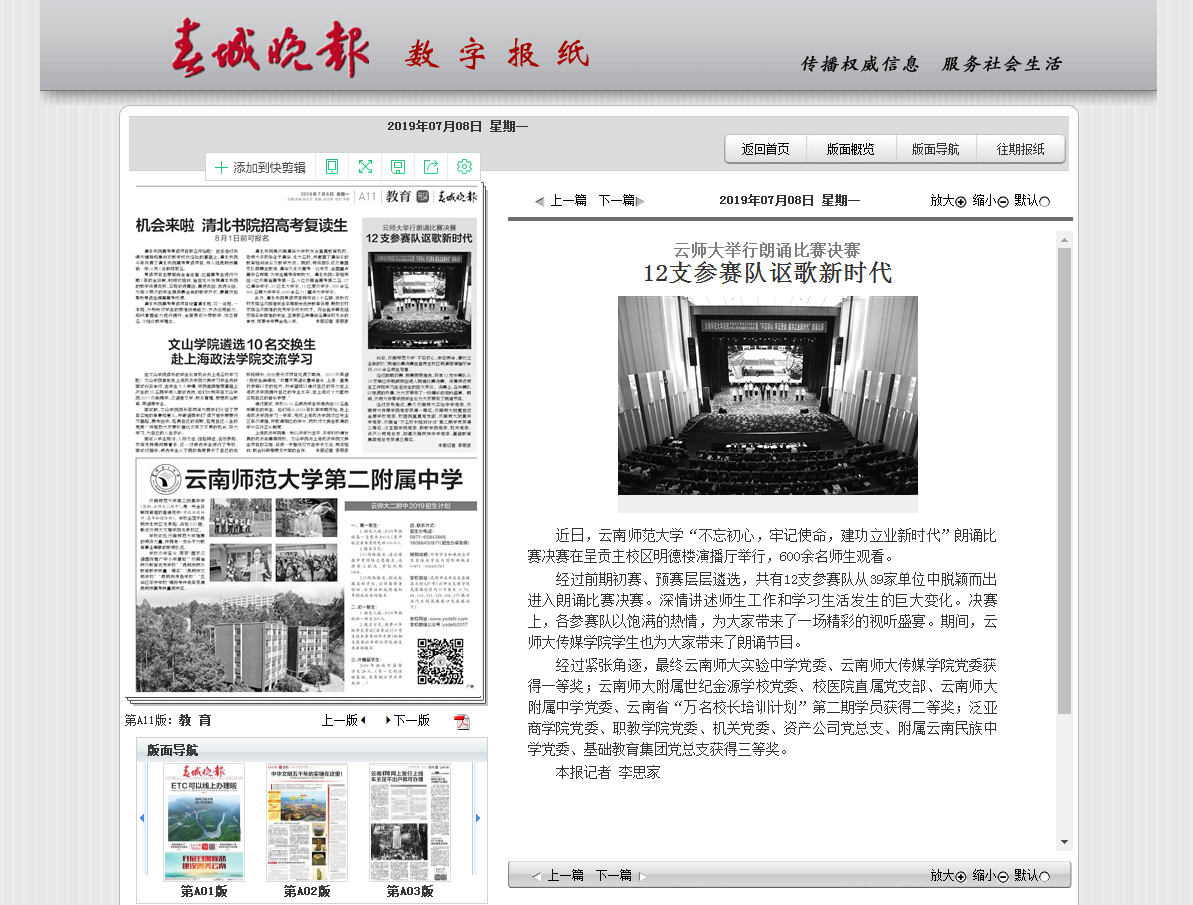Click 添加到快剪辑 button
Screen dimensions: 1193x905
[261, 167]
